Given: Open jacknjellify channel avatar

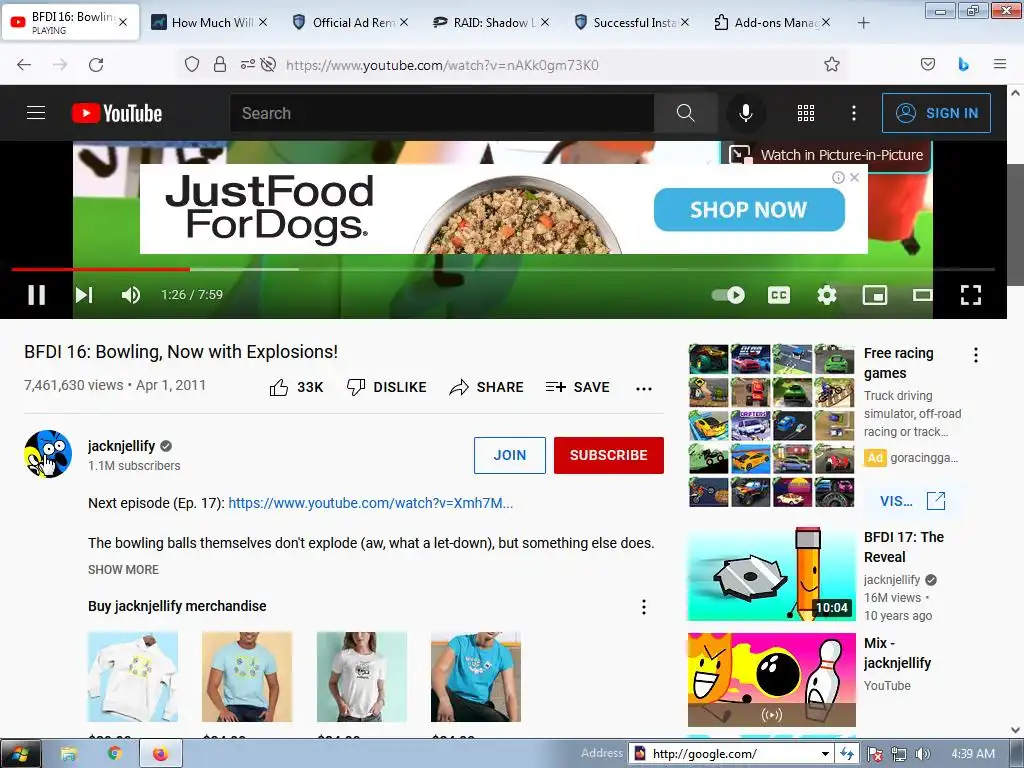Looking at the screenshot, I should 48,455.
